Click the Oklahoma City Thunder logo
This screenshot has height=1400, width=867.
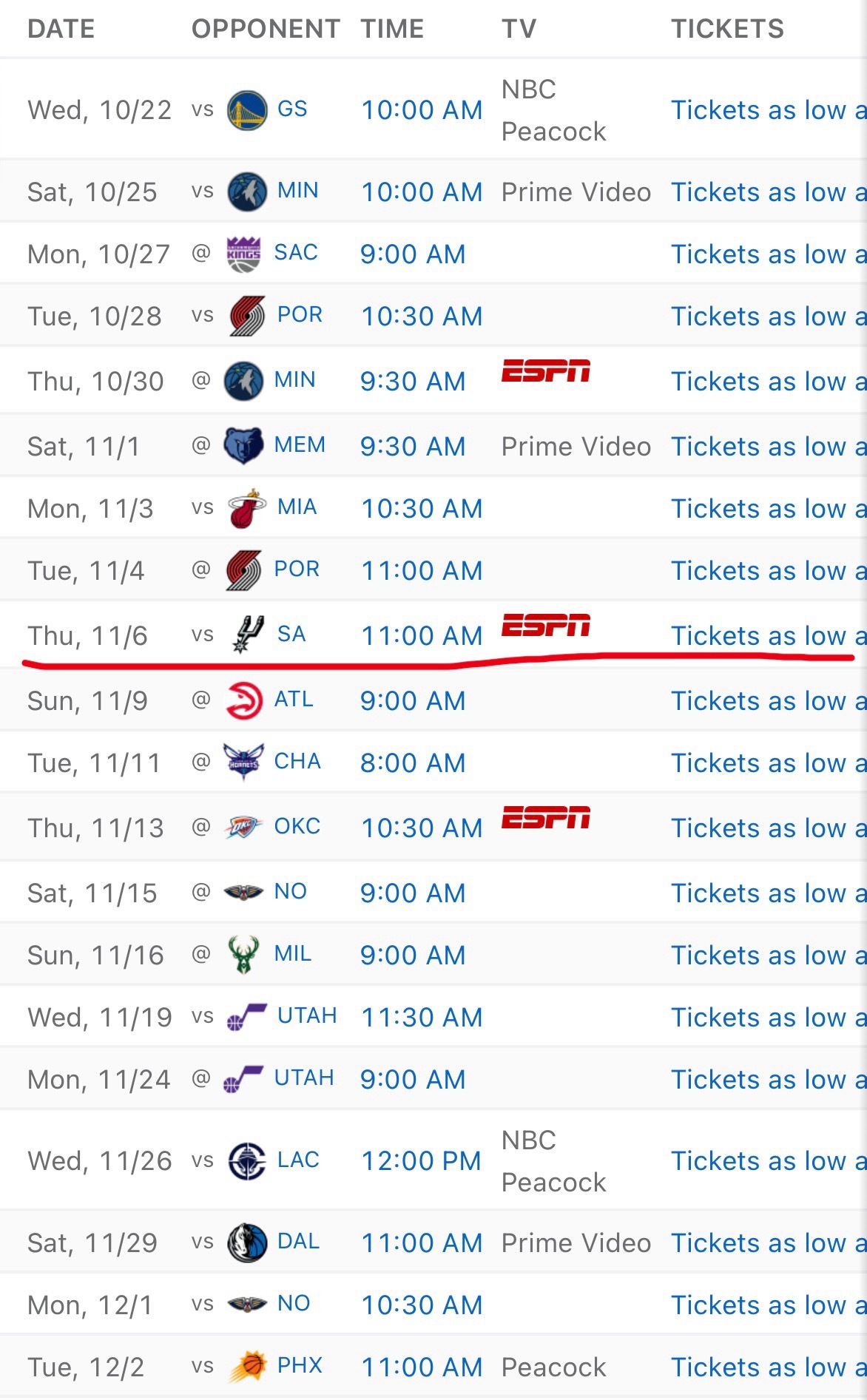click(x=243, y=827)
